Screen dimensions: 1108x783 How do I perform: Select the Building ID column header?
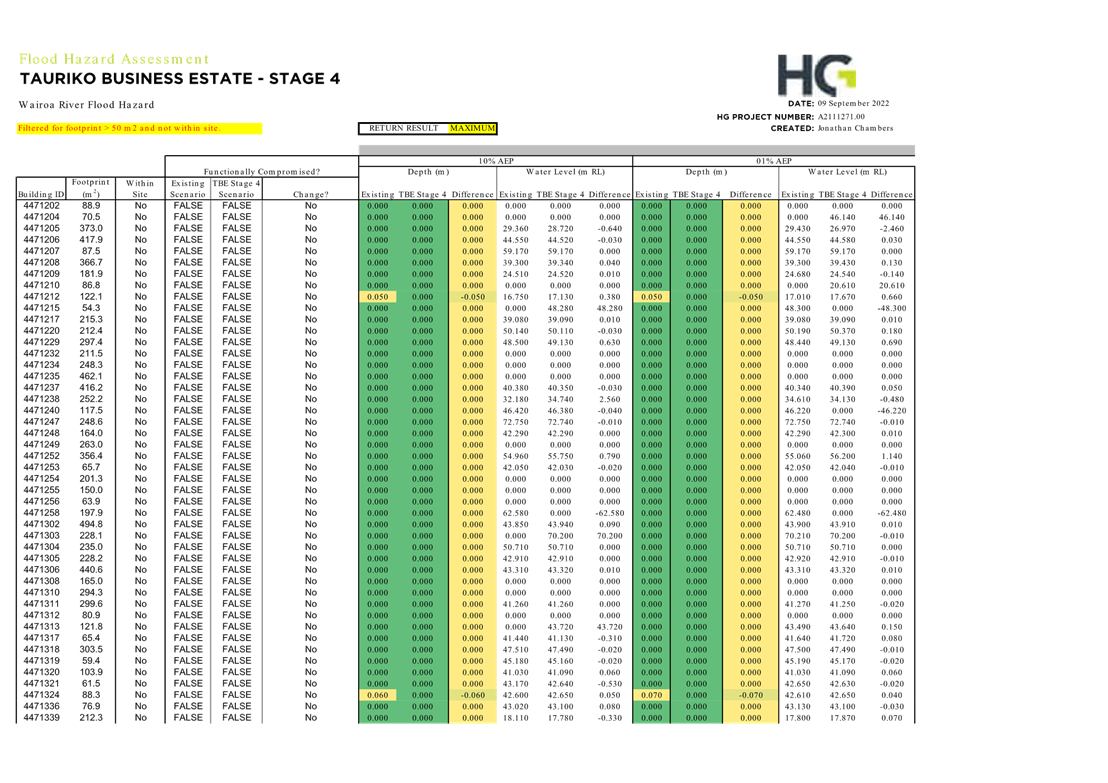coord(41,194)
